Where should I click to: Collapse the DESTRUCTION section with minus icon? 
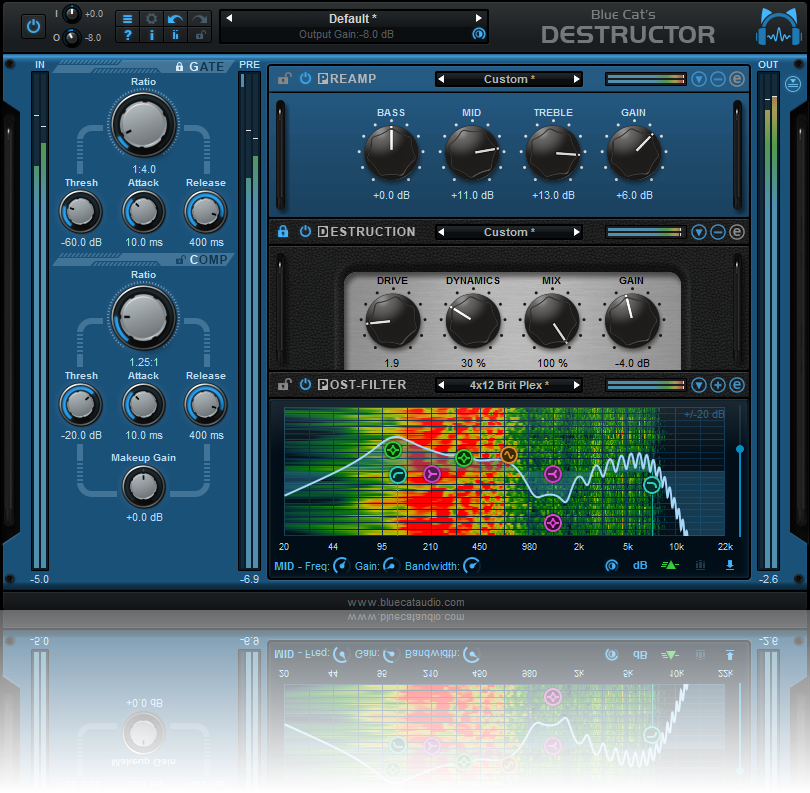(x=718, y=232)
